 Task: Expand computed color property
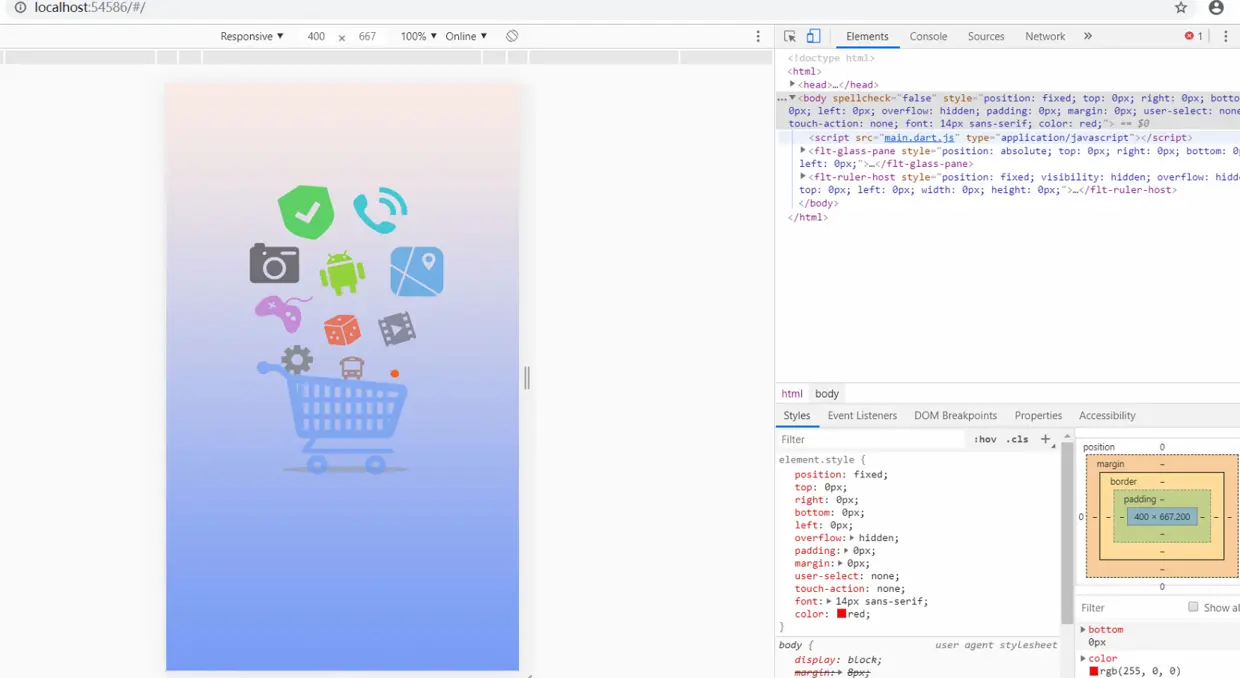tap(1084, 659)
